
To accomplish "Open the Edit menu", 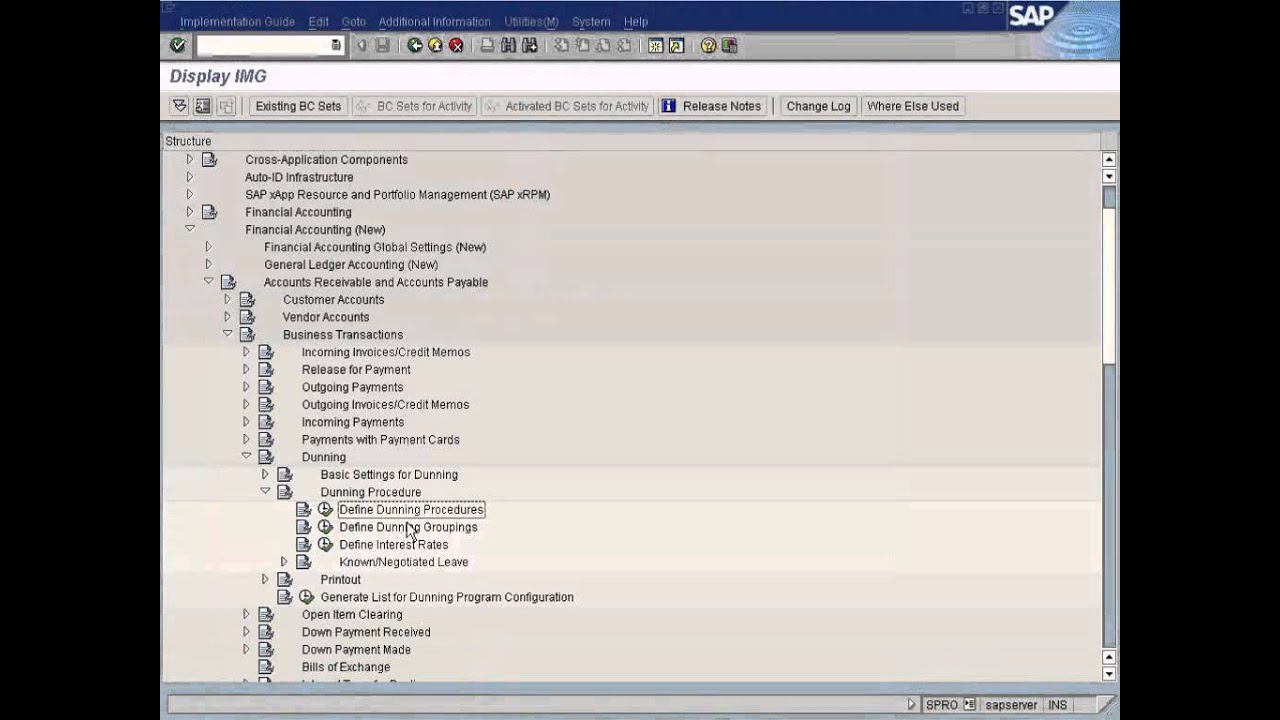I will [318, 21].
